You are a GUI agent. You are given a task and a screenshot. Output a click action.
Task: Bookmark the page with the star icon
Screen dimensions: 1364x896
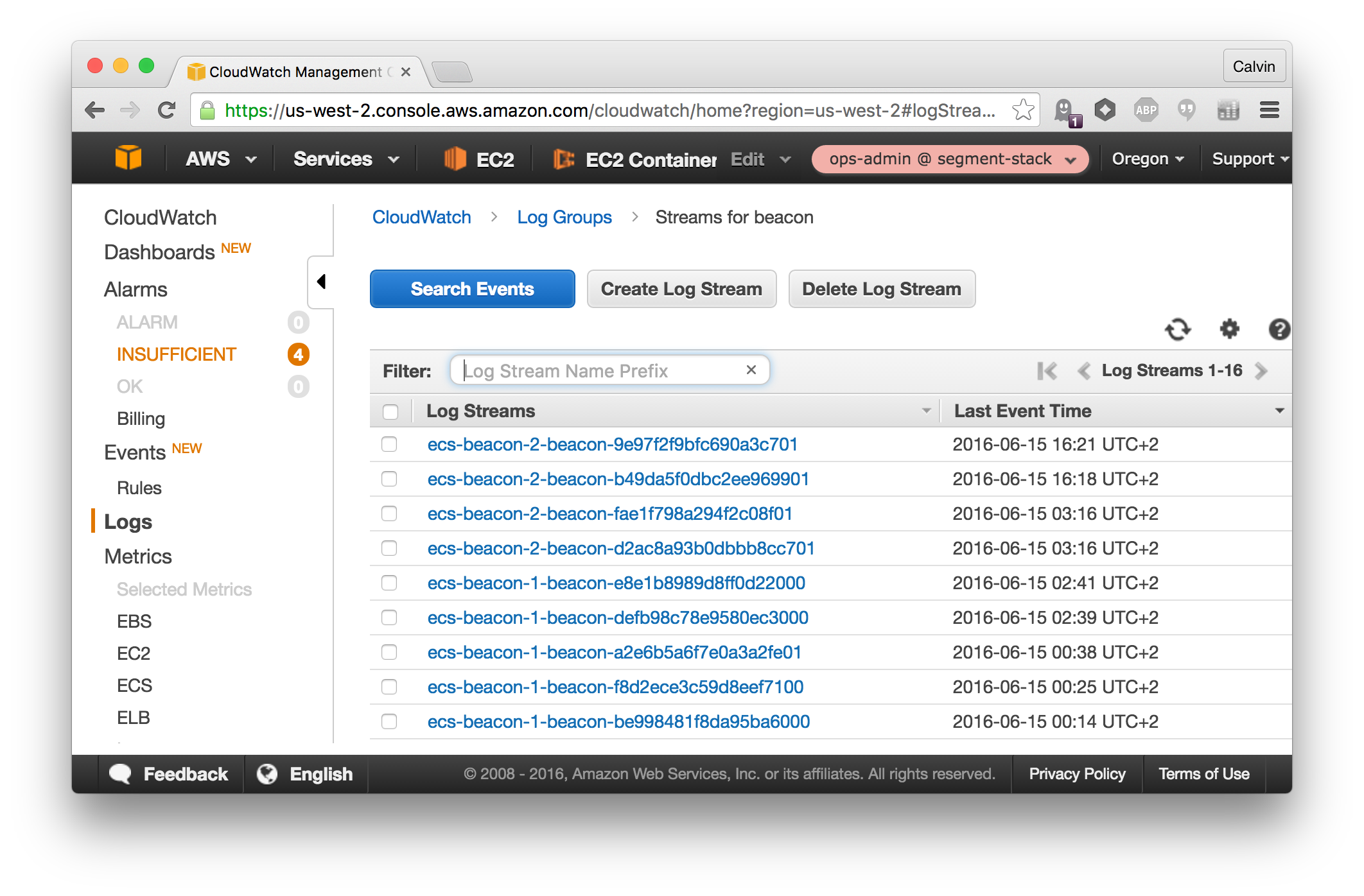(1022, 110)
